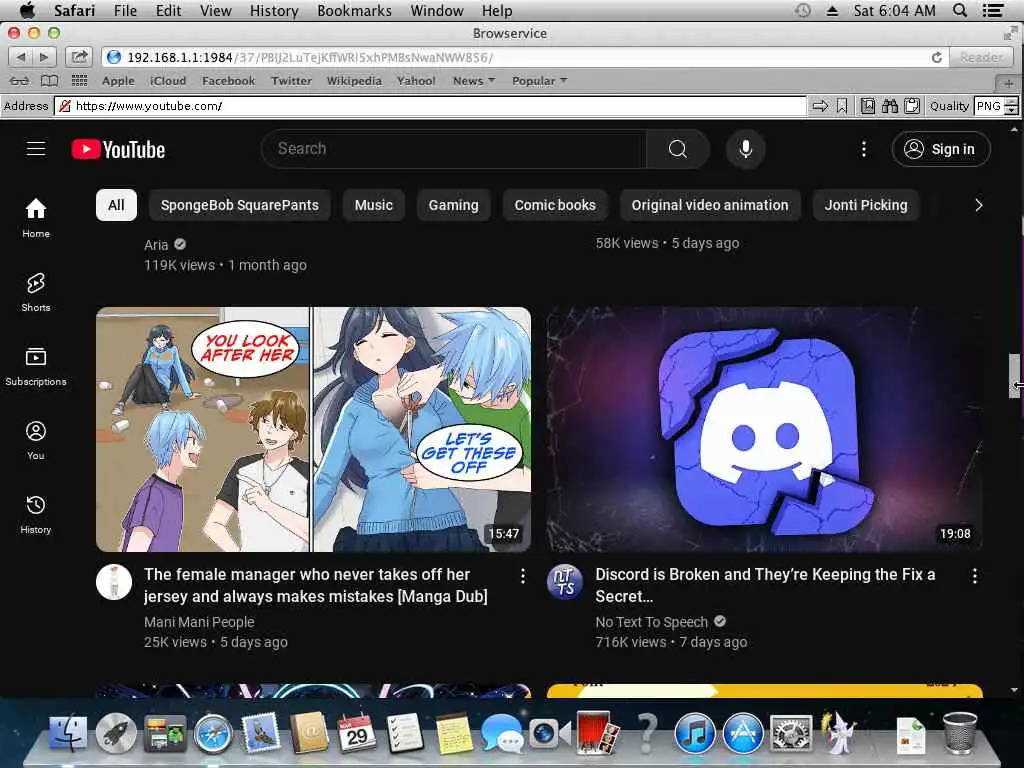Open options for the Manga Dub video
This screenshot has width=1024, height=768.
click(522, 575)
